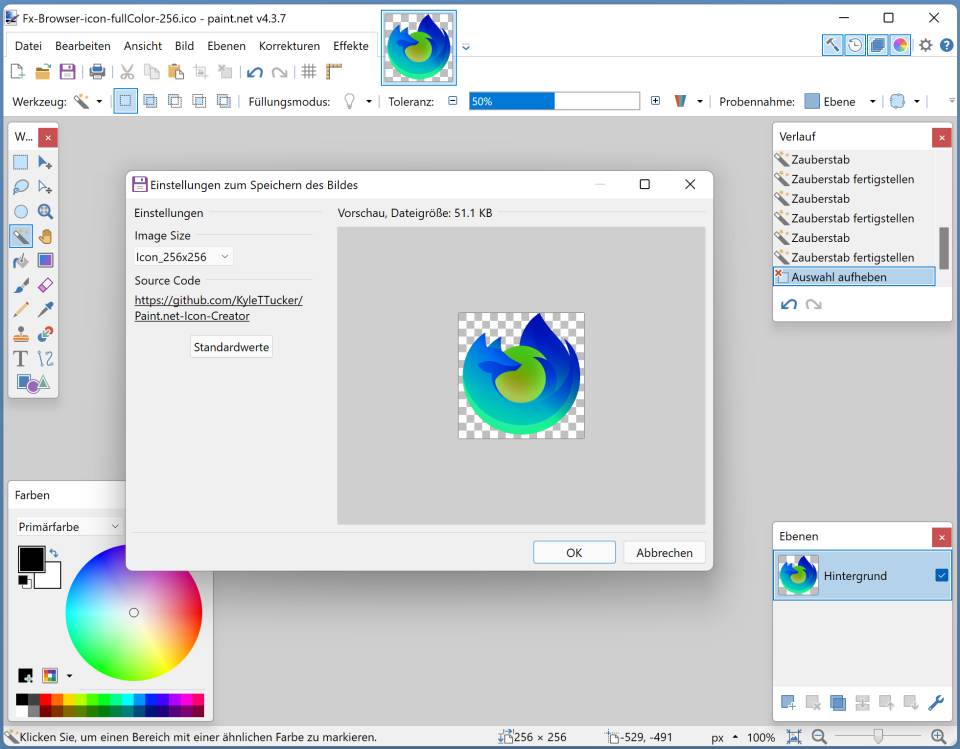Select the Magic Wand tool
This screenshot has width=960, height=749.
[22, 236]
